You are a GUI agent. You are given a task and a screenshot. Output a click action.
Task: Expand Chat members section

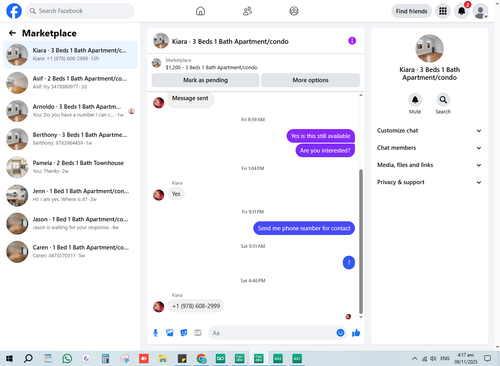tap(429, 148)
